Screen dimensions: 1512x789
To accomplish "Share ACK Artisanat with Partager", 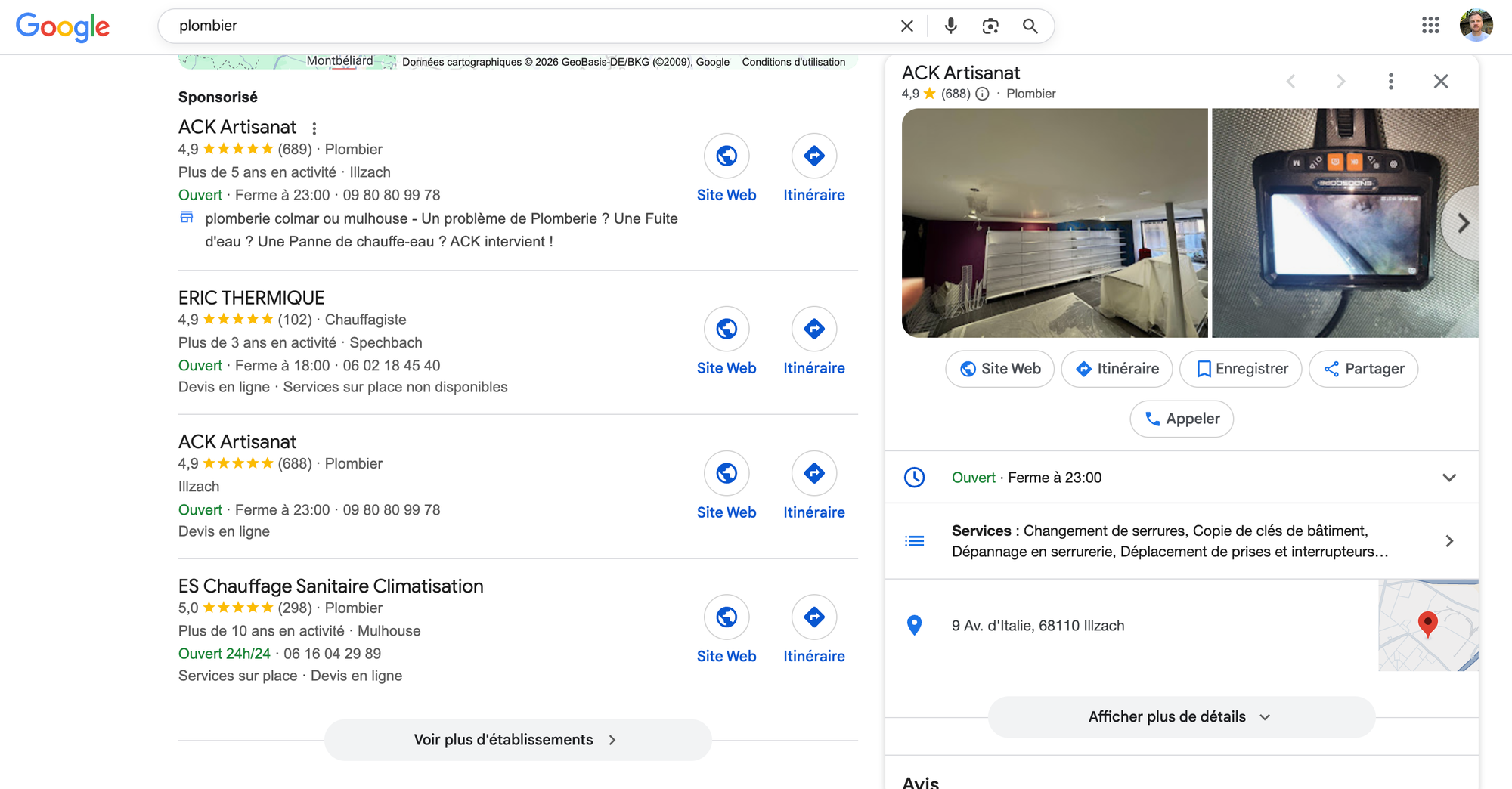I will tap(1363, 369).
